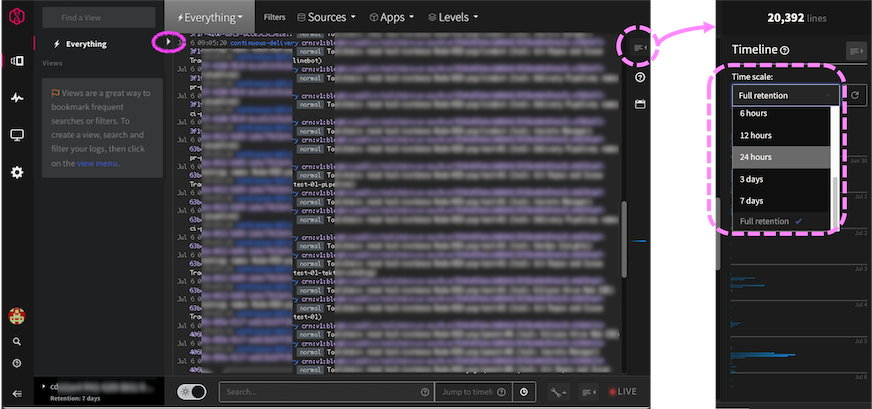
Task: Collapse sidebar with the left arrow icon
Action: [17, 394]
